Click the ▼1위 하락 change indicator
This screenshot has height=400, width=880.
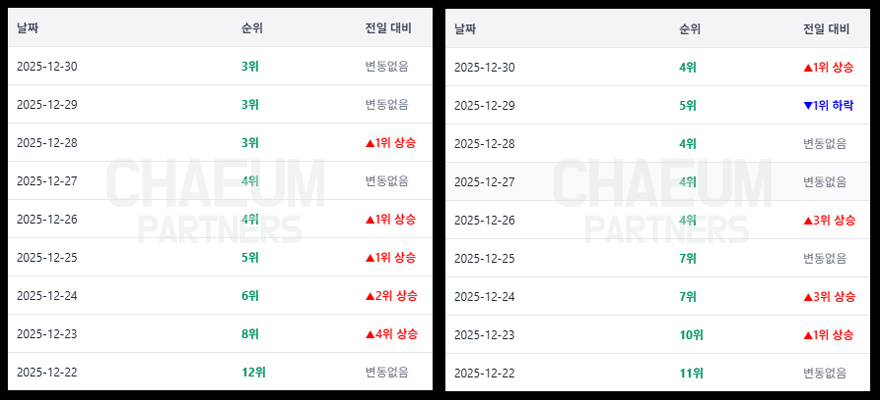click(x=828, y=105)
